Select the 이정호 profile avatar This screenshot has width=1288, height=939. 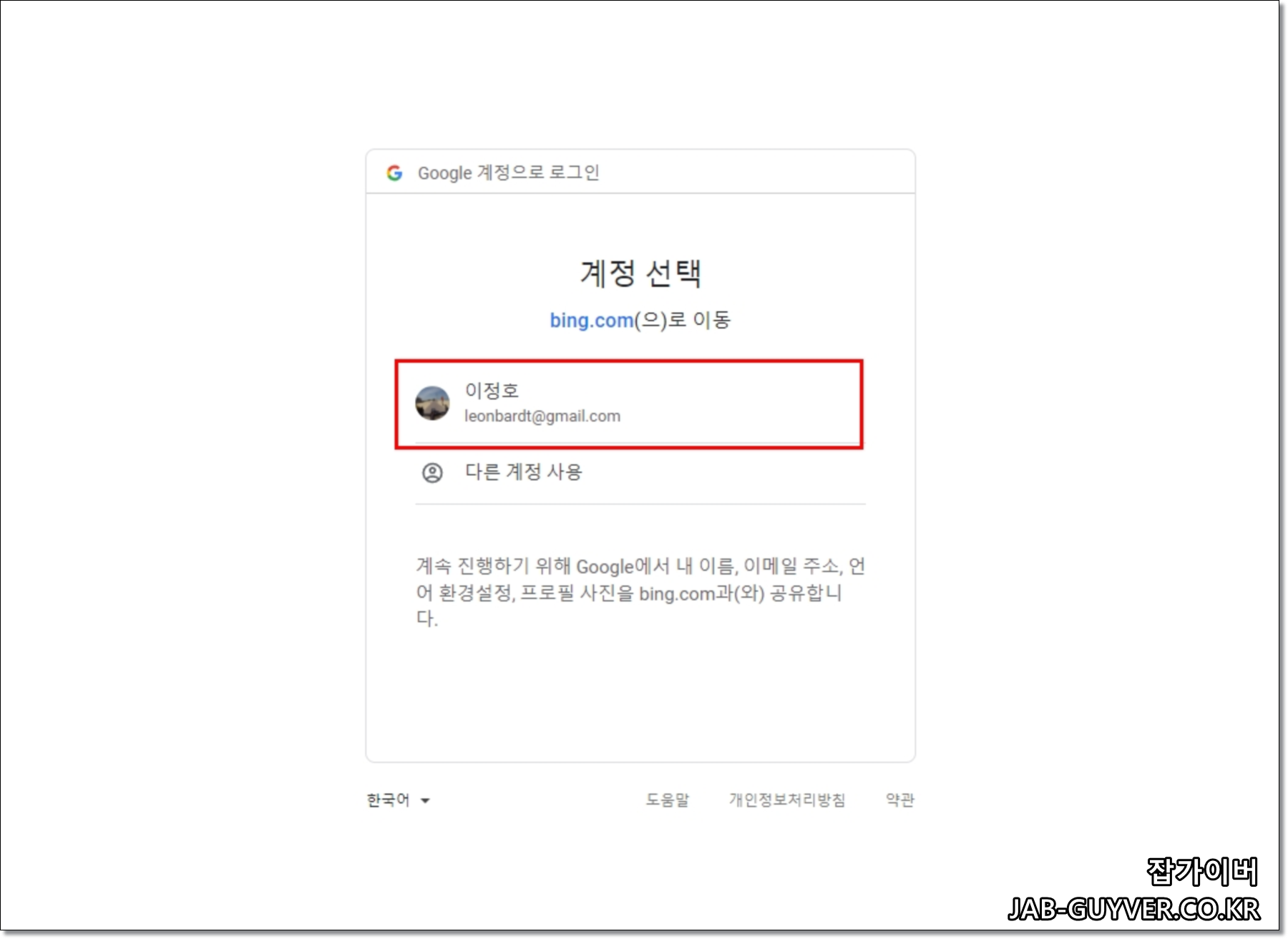click(432, 403)
